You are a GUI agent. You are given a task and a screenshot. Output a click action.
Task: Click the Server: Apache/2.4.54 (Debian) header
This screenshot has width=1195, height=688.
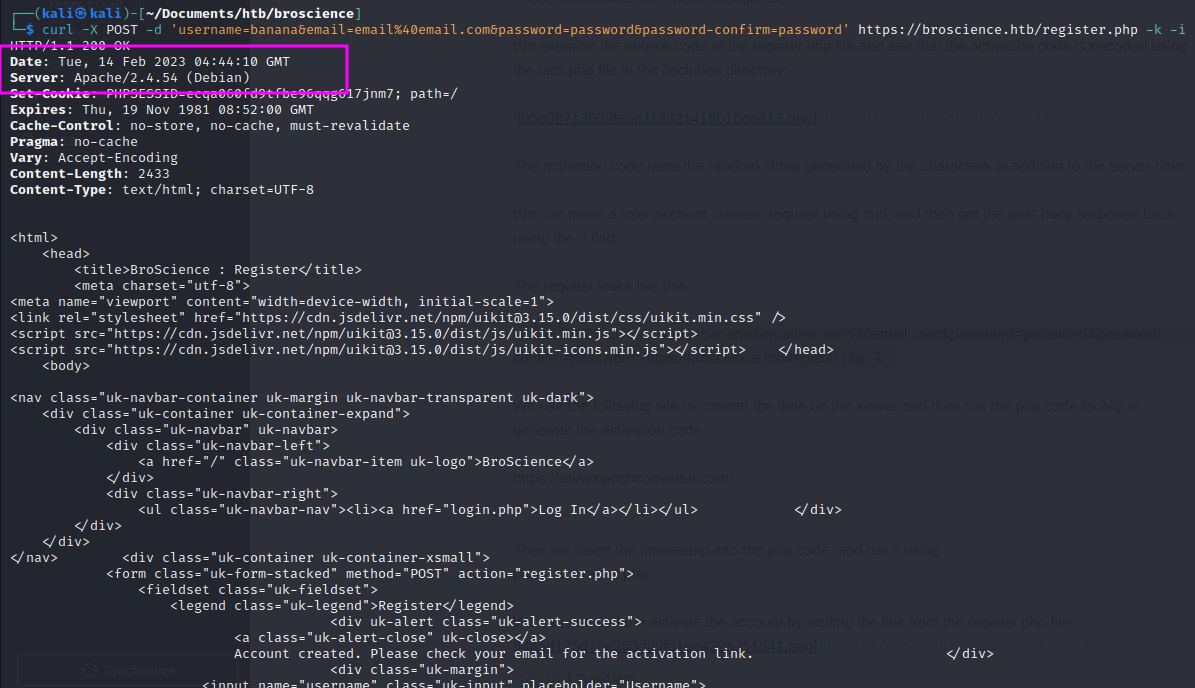coord(130,78)
